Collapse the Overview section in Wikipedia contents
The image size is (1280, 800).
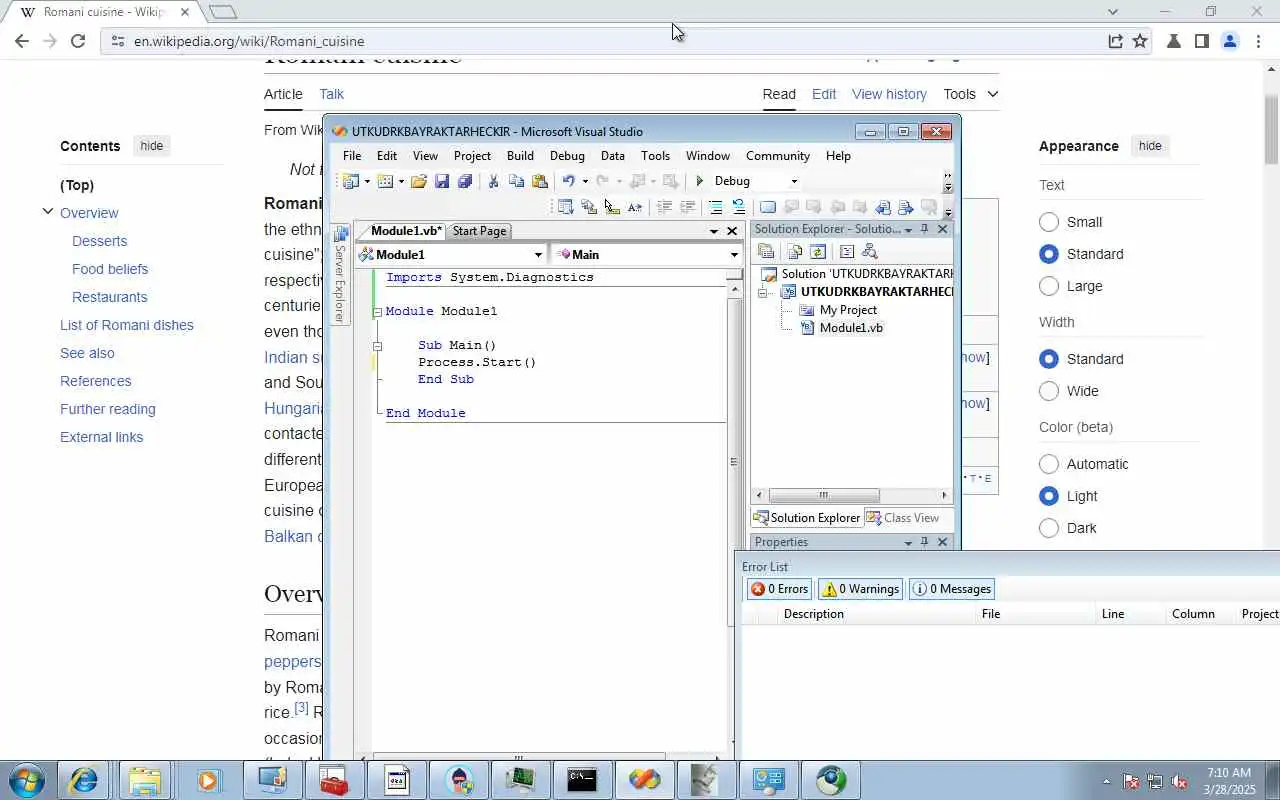coord(47,212)
